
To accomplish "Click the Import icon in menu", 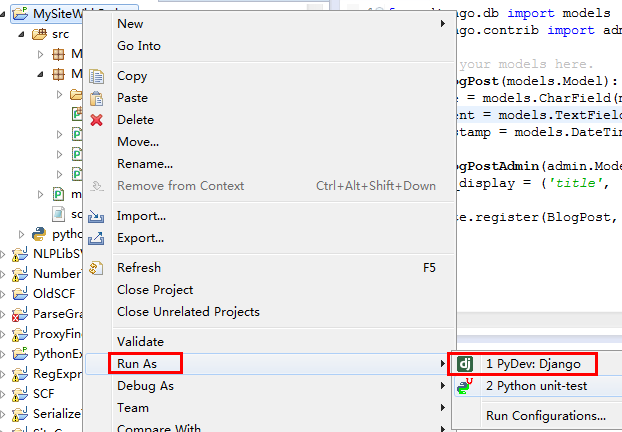I will tap(97, 216).
